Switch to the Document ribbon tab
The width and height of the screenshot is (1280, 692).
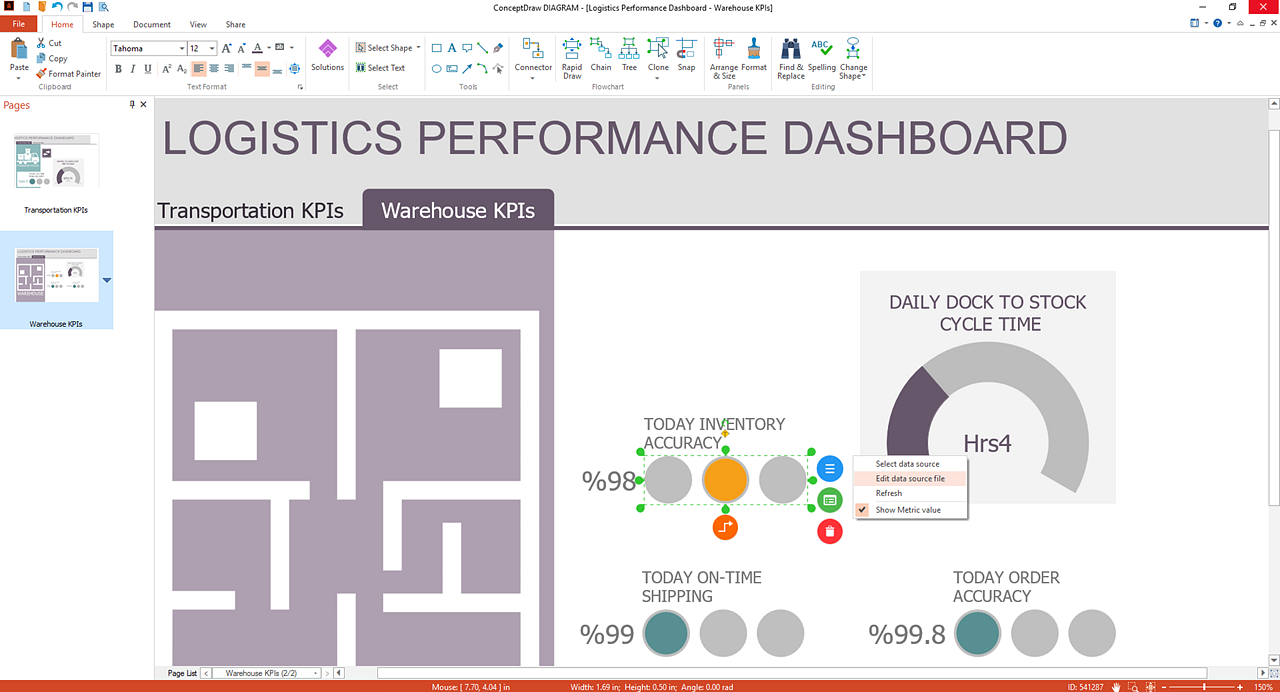coord(152,24)
